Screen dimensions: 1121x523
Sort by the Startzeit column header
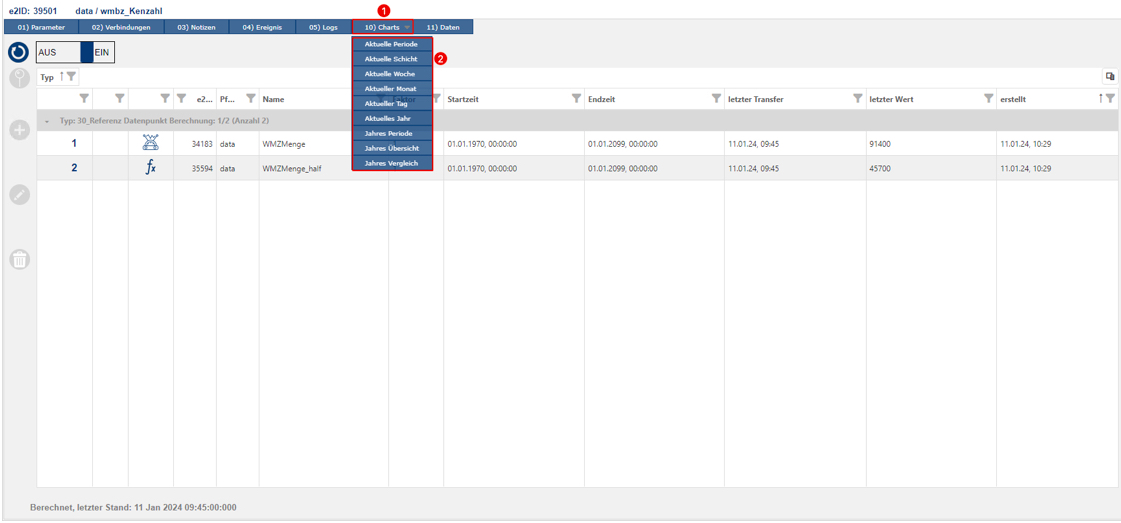point(463,99)
